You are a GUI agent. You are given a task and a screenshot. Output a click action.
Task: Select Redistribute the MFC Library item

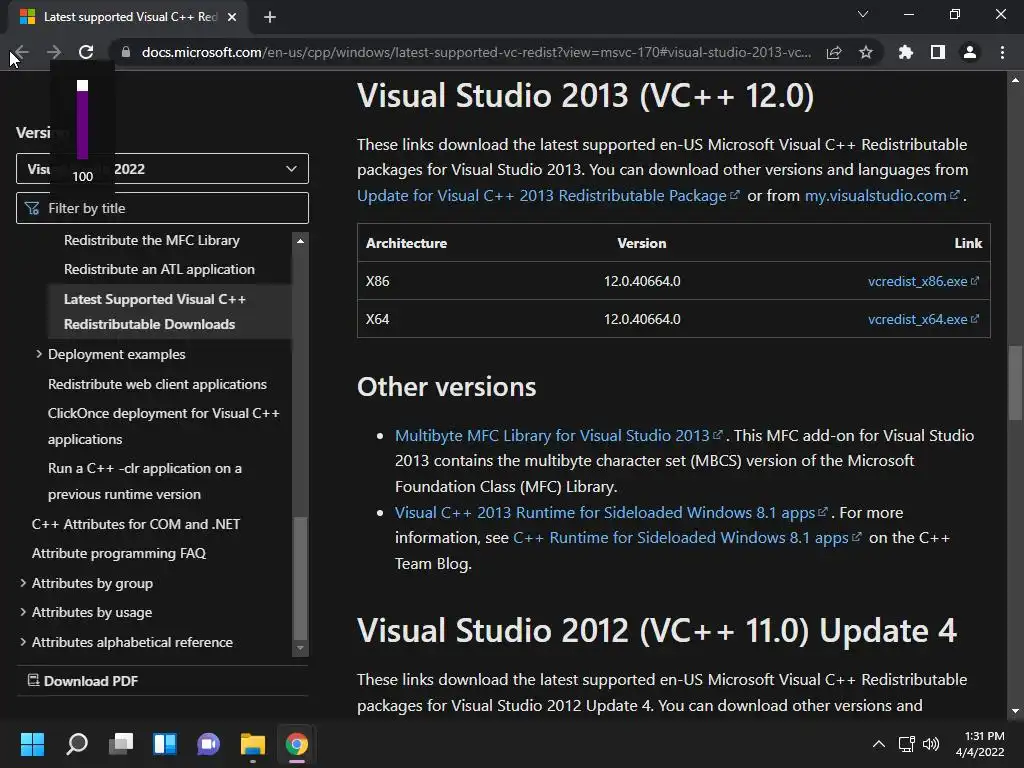(152, 240)
